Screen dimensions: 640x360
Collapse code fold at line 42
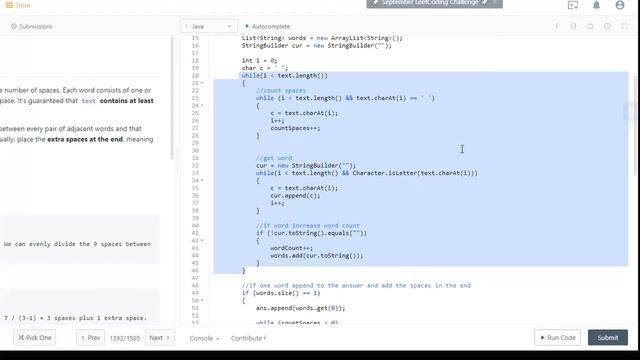point(202,240)
